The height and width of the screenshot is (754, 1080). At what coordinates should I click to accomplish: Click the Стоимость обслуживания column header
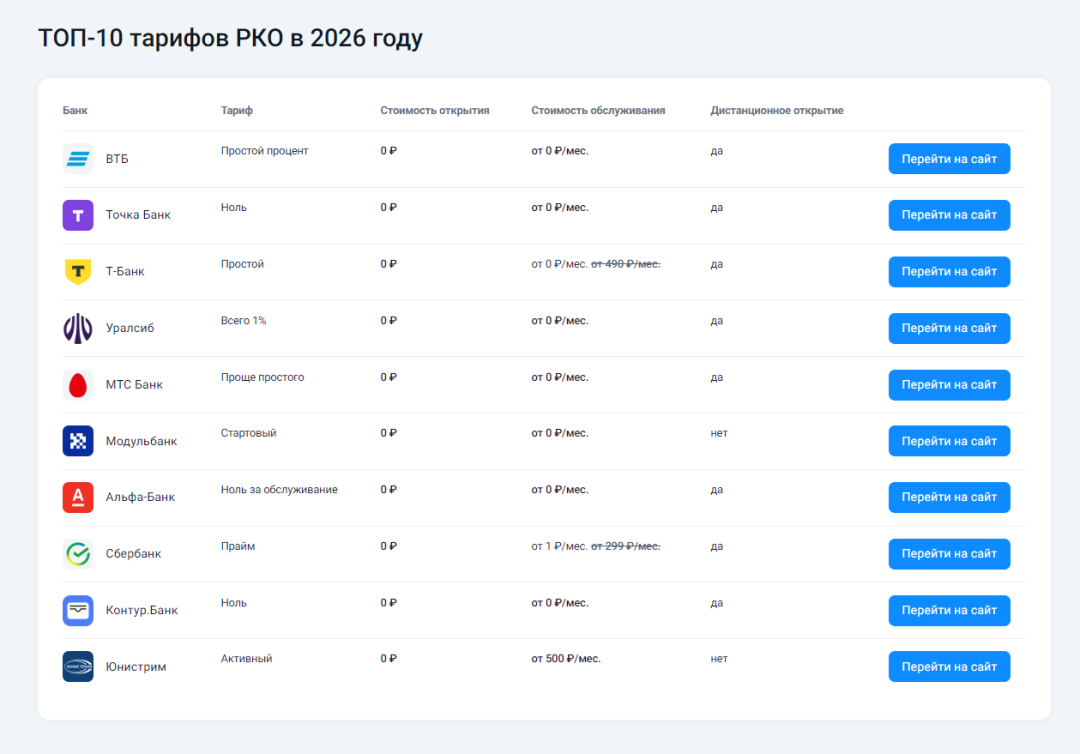point(598,110)
